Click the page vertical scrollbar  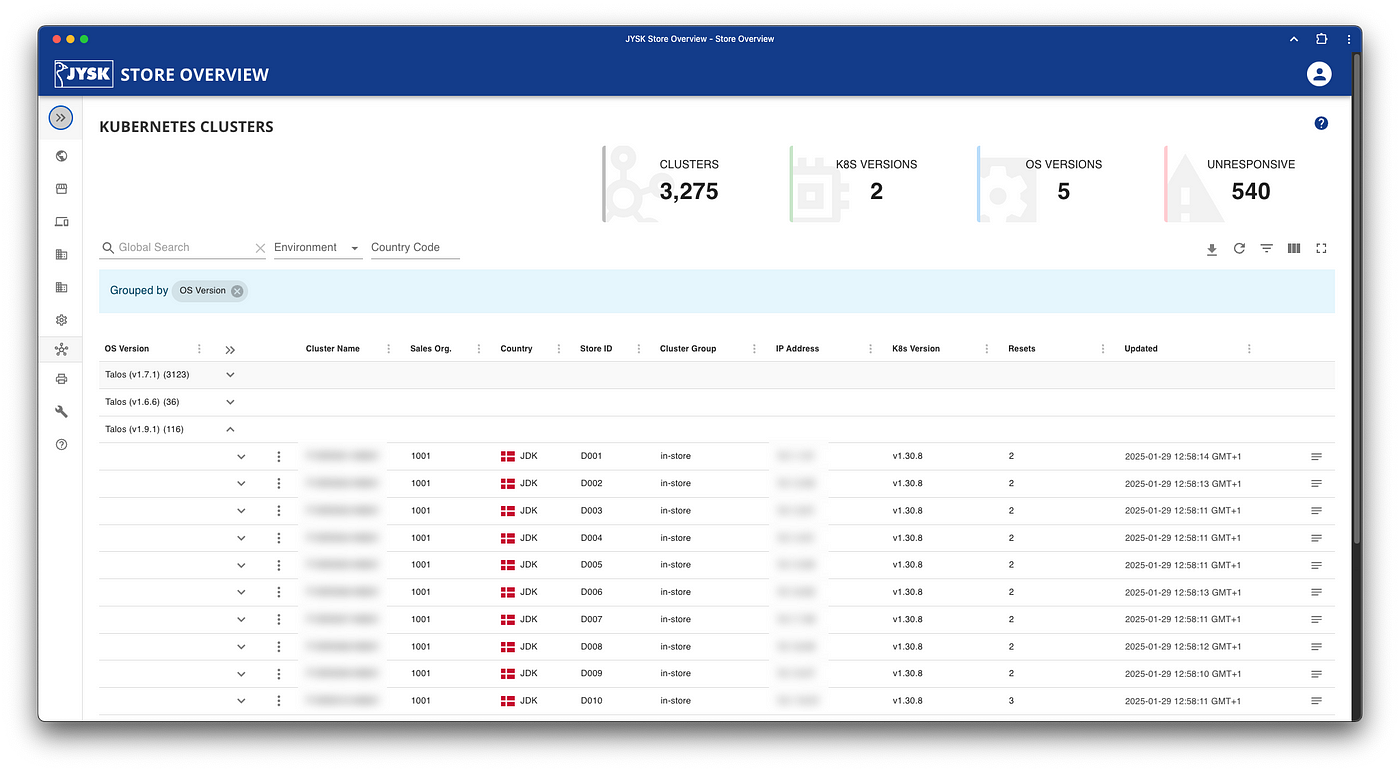(x=1356, y=300)
